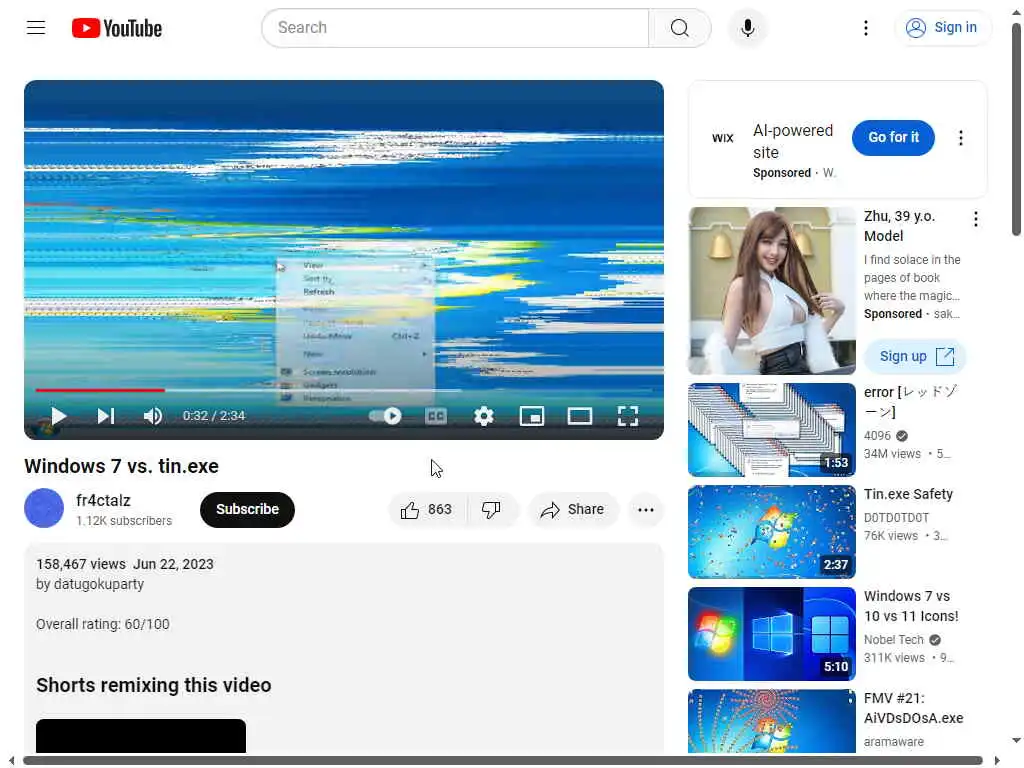Open Windows 7 vs 10 vs 11 Icons title

coord(911,606)
